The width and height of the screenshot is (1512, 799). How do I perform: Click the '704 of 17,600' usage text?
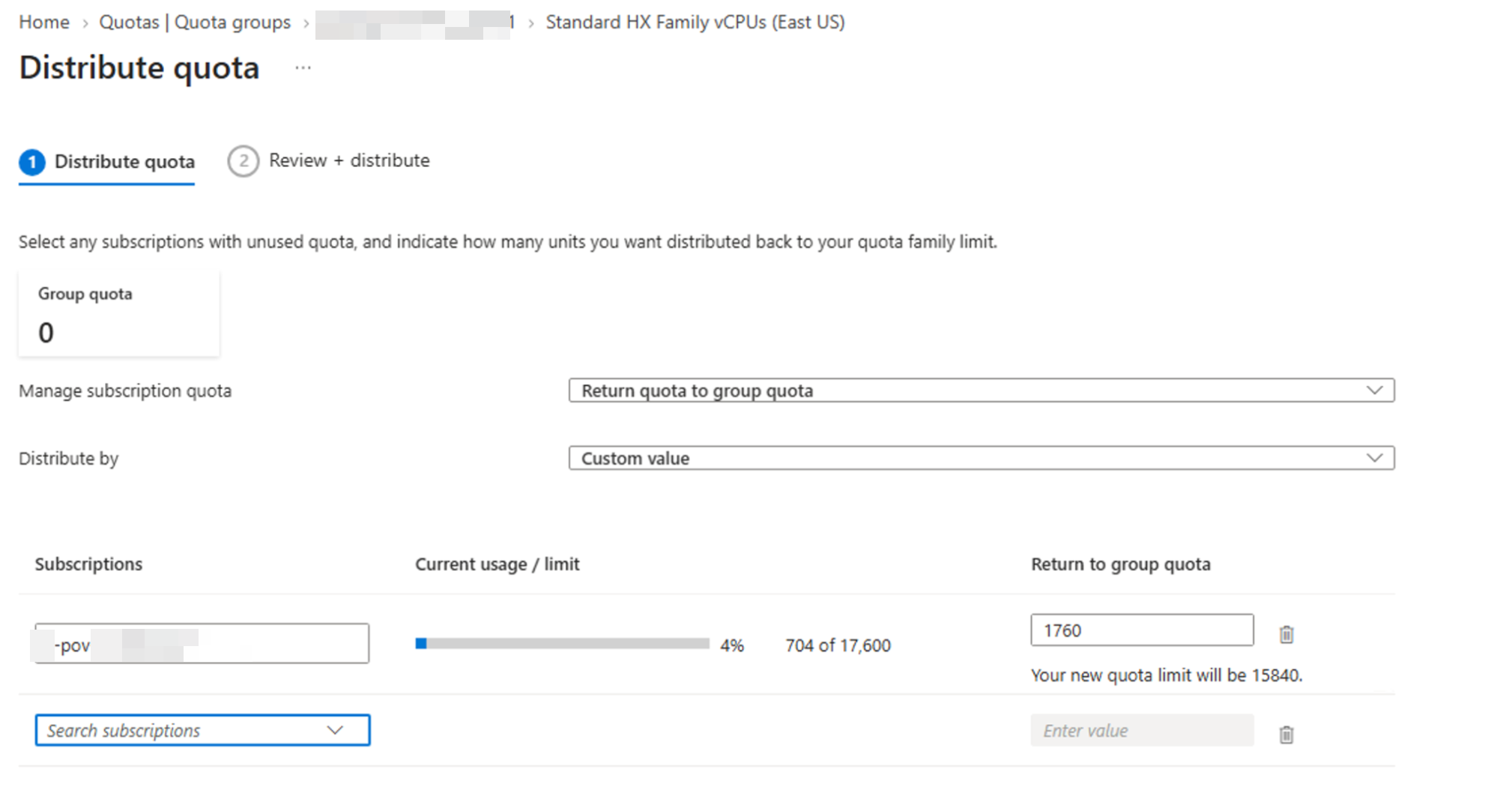pos(838,645)
